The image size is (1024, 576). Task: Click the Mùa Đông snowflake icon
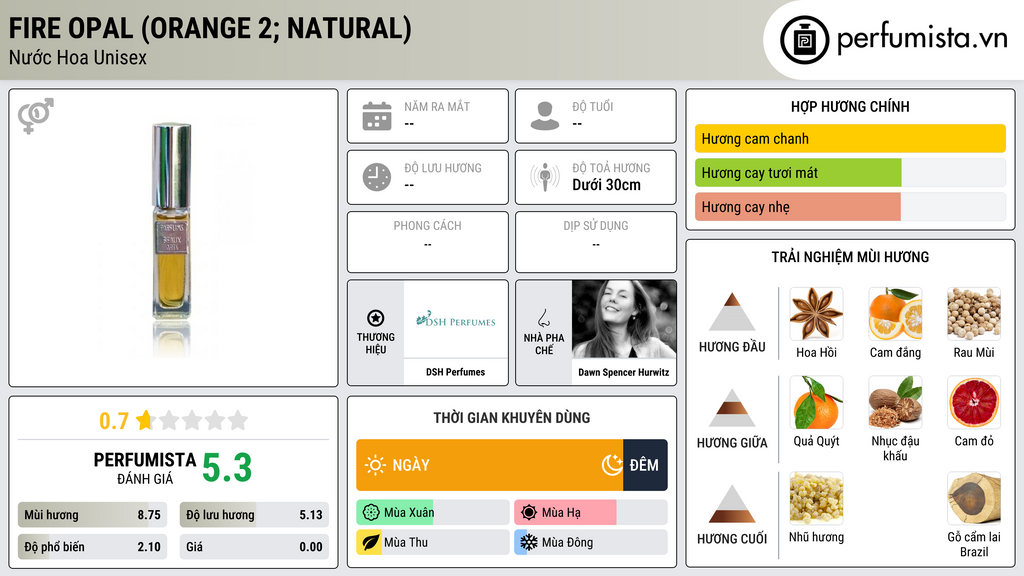[x=529, y=542]
